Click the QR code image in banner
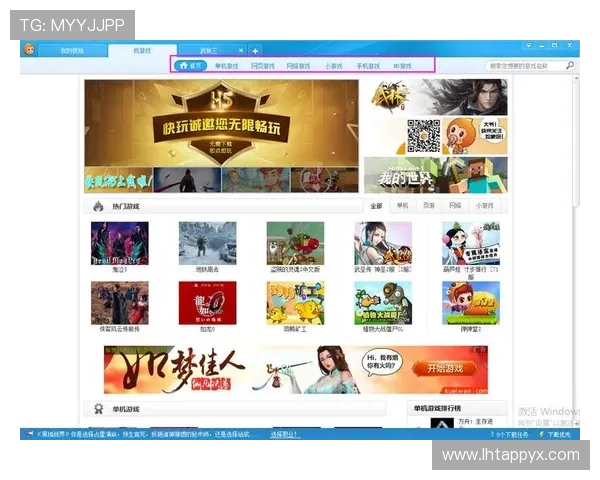Screen dimensions: 600x480 423,135
